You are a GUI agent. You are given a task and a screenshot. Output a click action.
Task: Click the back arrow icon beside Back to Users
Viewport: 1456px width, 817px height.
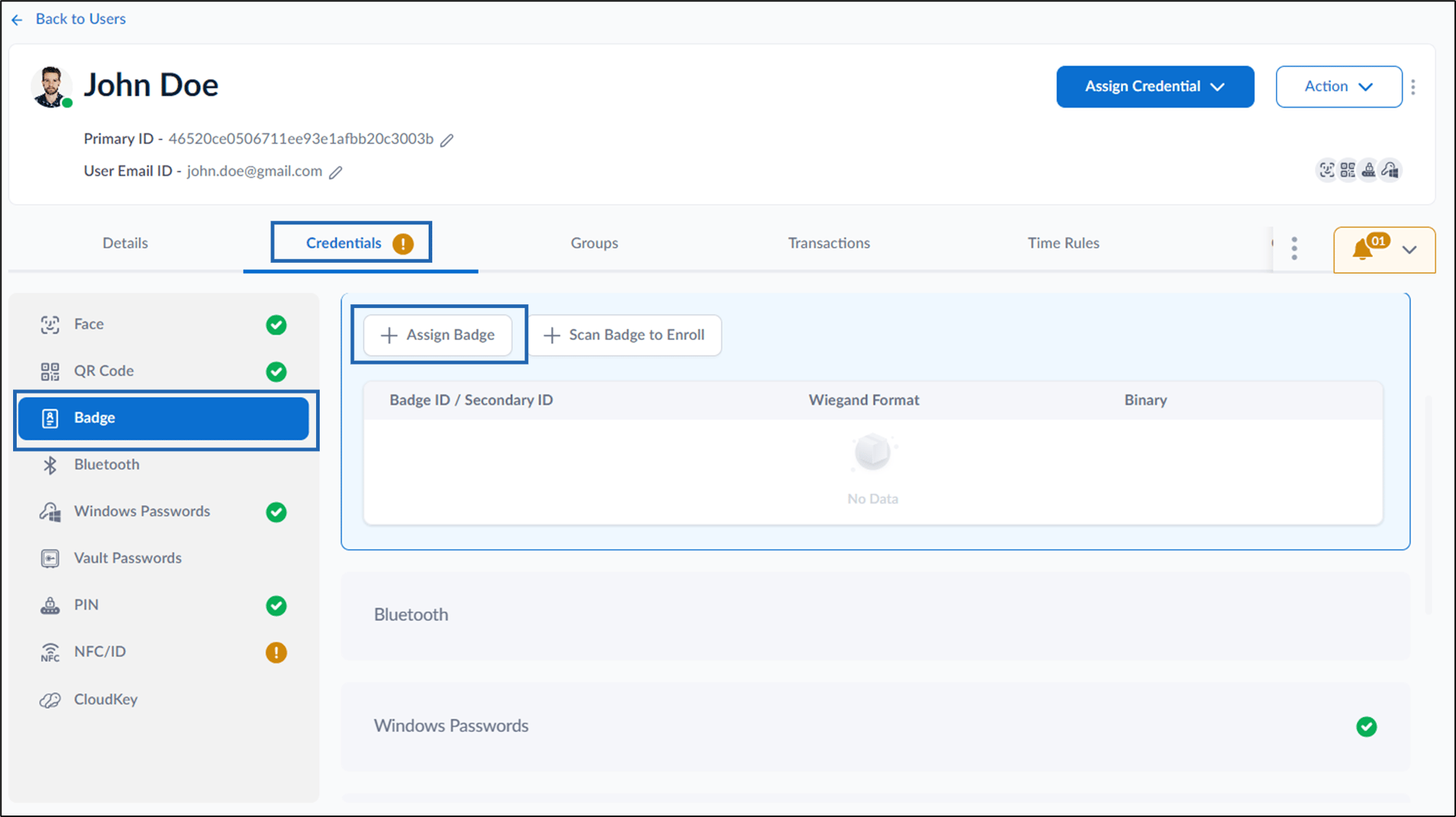pos(17,20)
